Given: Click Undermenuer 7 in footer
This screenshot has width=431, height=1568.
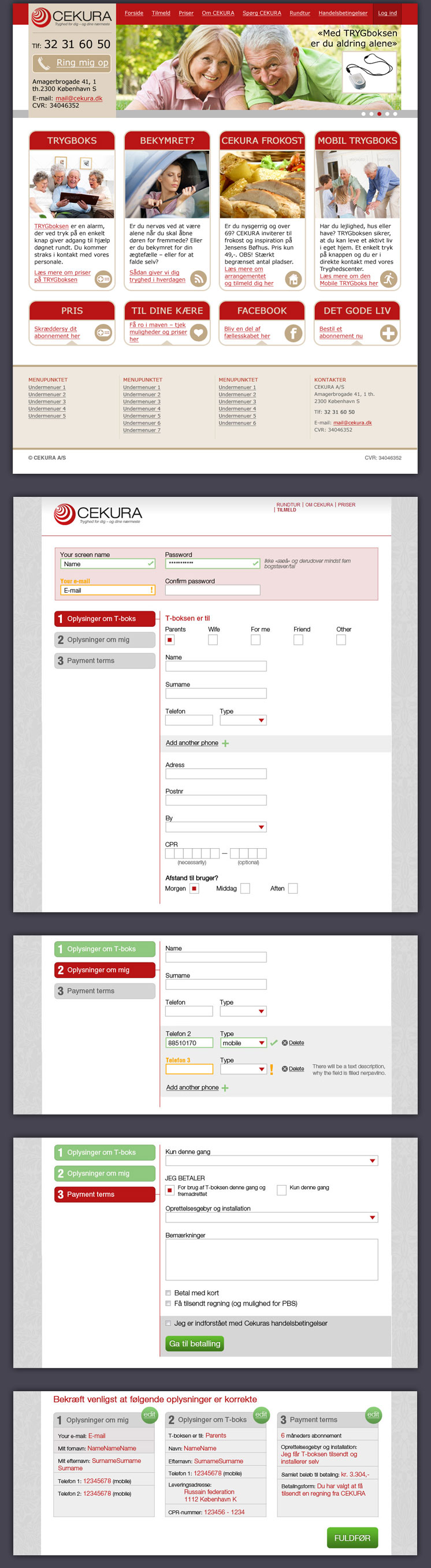Looking at the screenshot, I should pos(142,430).
